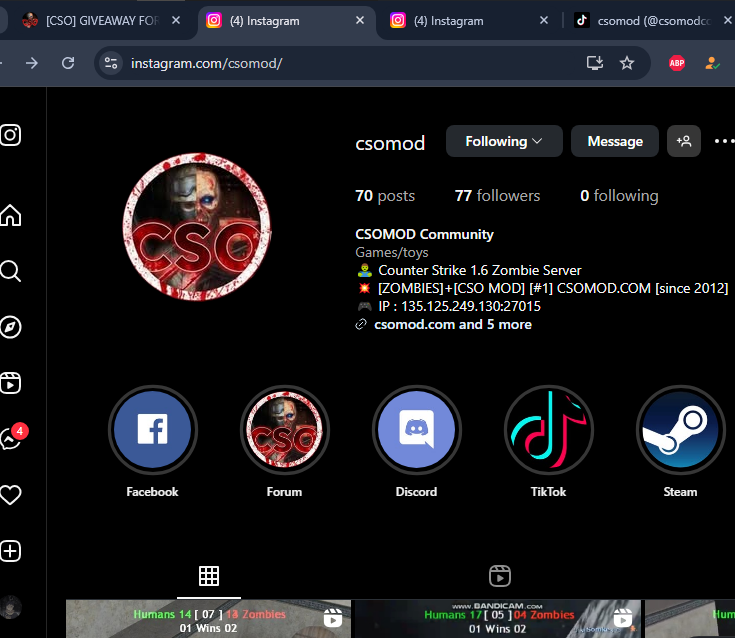Open Reels from the left sidebar
This screenshot has height=638, width=735.
click(x=11, y=383)
